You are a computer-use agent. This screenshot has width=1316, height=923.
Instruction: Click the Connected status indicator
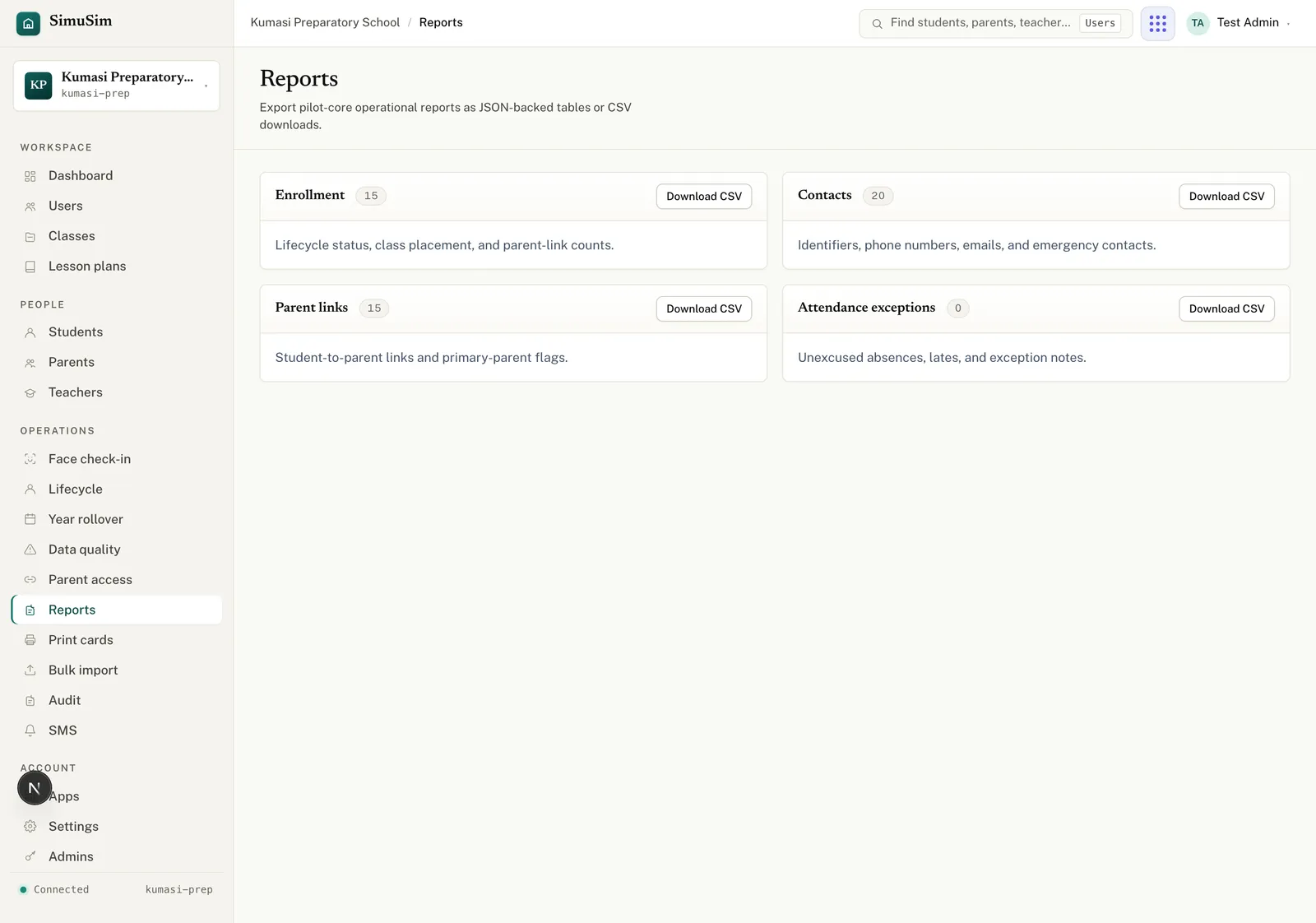[54, 890]
